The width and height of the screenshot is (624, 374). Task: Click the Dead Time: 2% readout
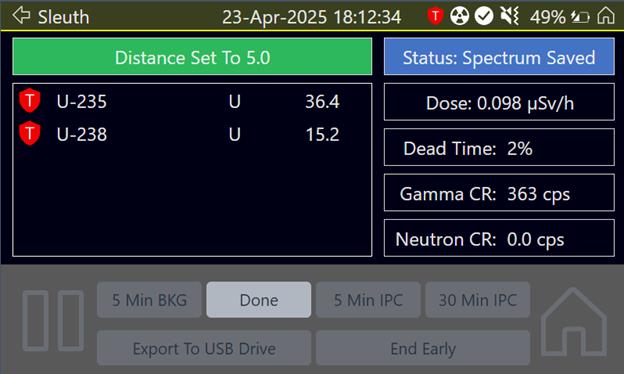pos(499,148)
